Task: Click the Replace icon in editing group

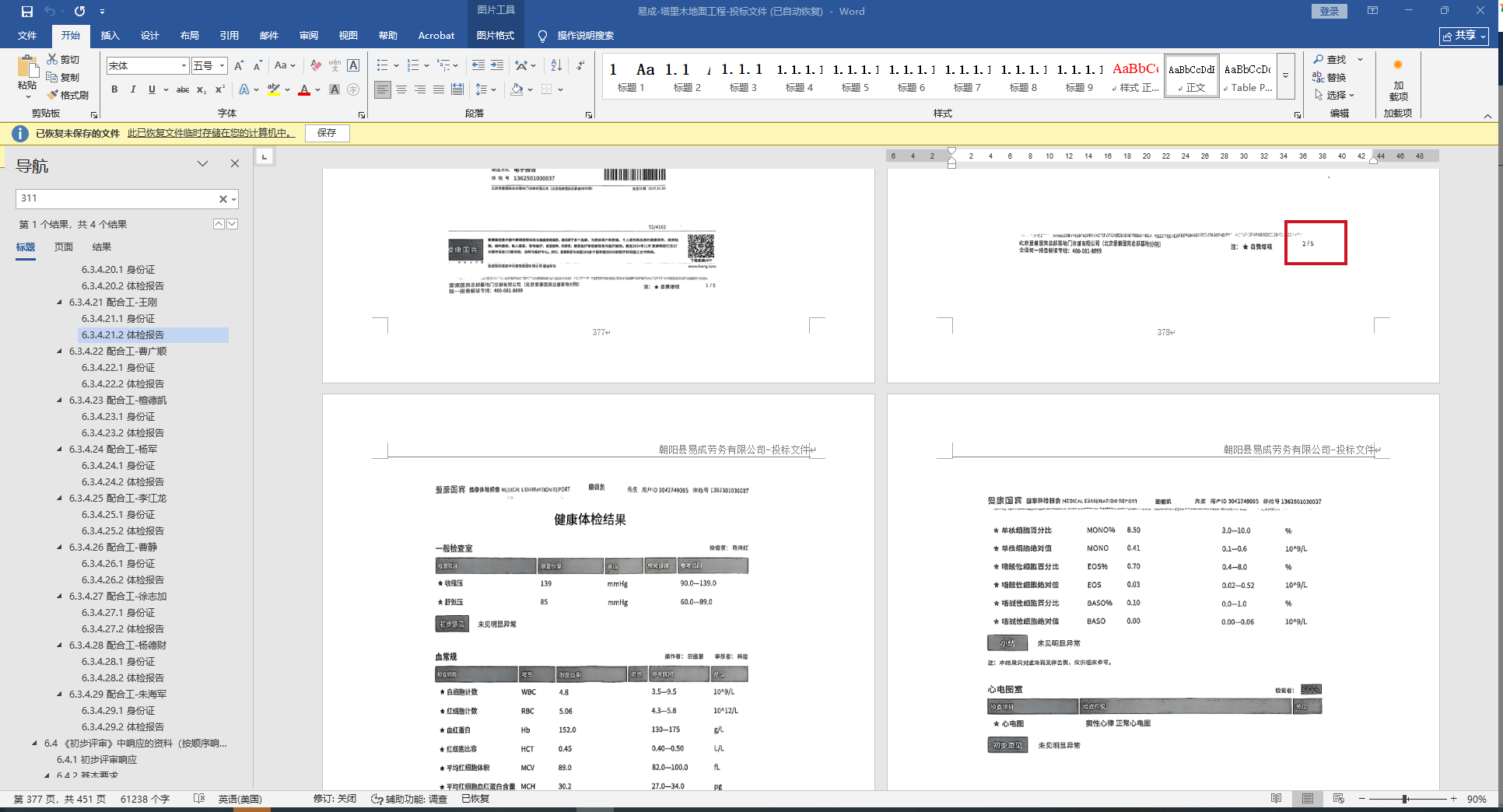Action: (1319, 77)
